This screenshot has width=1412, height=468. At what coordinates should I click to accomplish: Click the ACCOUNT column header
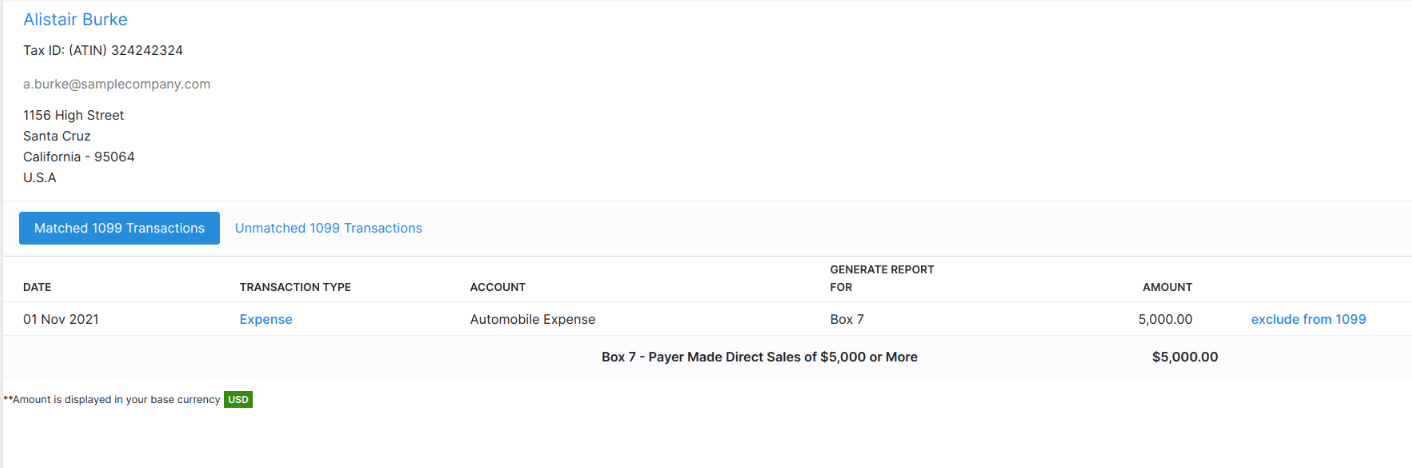coord(497,287)
